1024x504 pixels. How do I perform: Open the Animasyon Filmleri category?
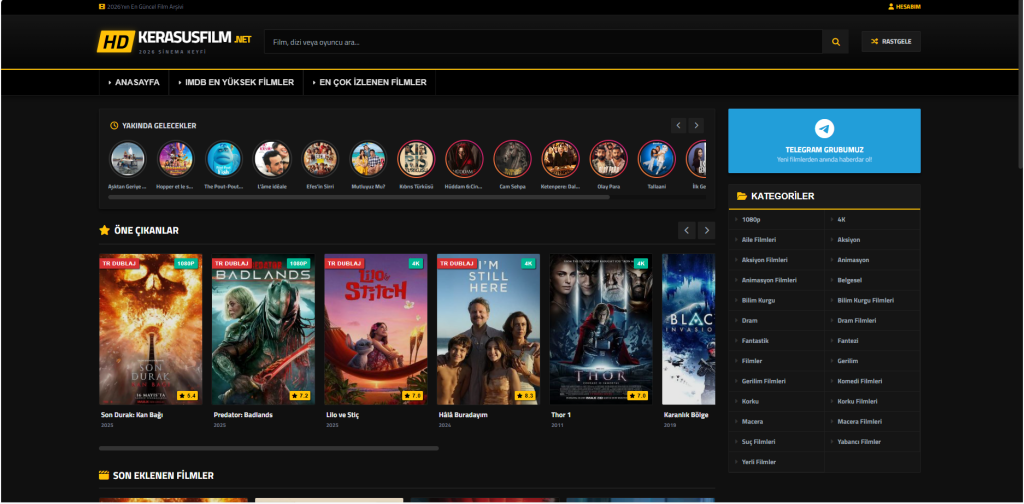pos(769,280)
